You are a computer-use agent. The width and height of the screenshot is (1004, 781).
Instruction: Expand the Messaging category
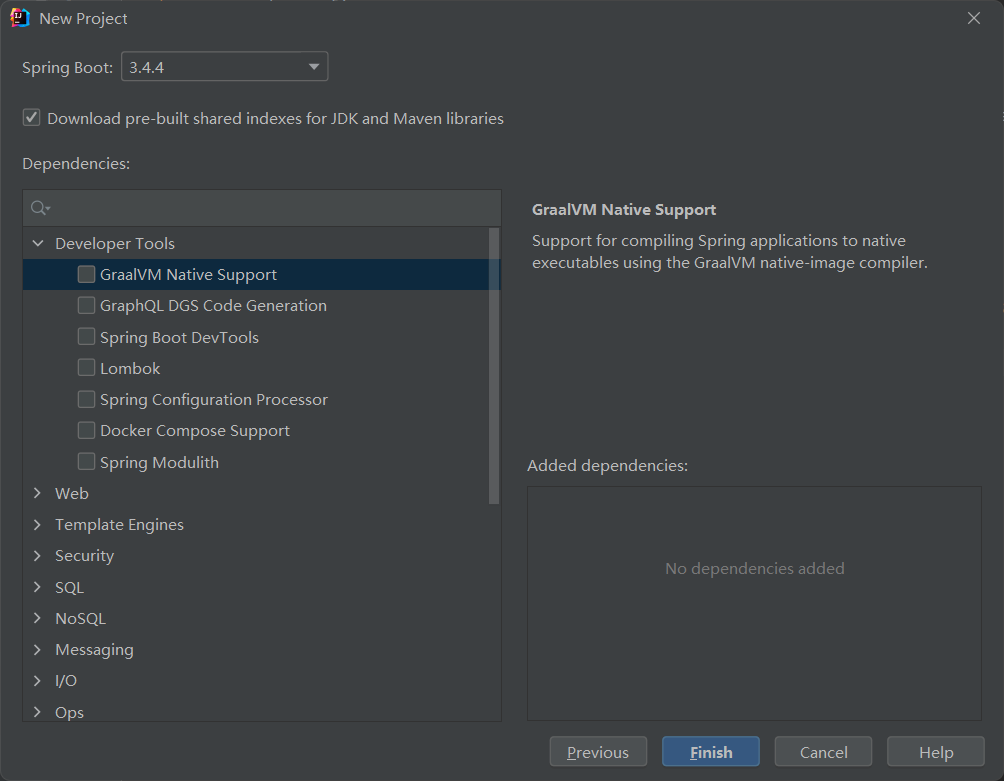(37, 649)
